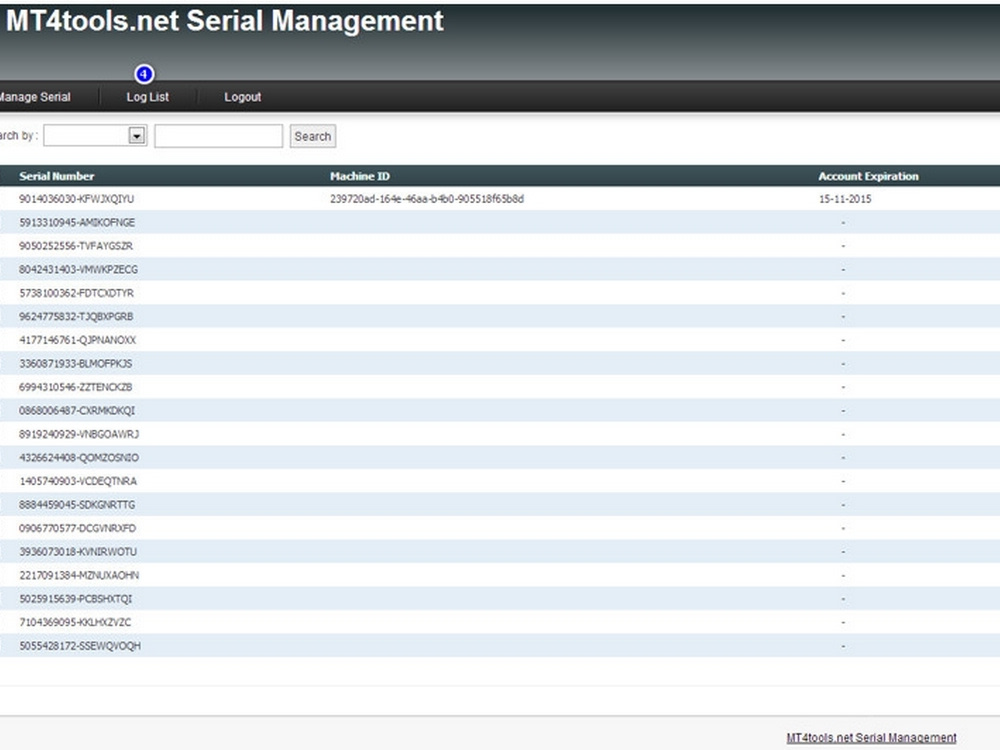
Task: Open the Manage Serial menu item
Action: 34,97
